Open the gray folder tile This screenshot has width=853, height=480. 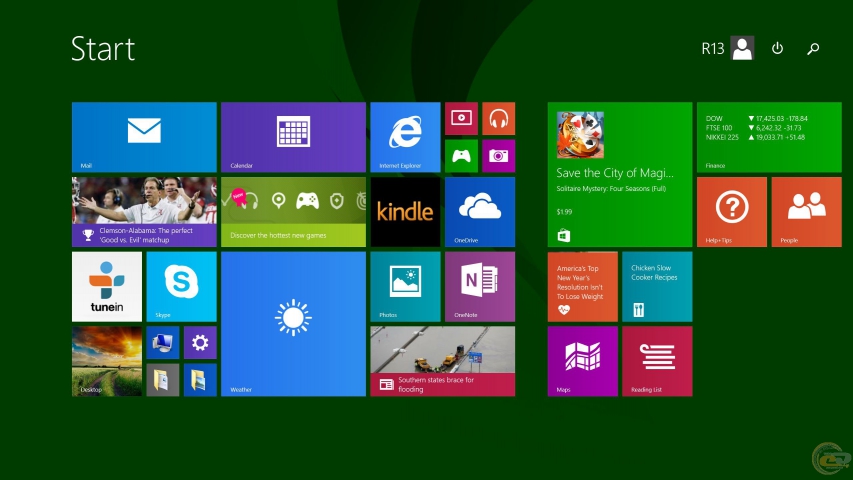click(163, 380)
